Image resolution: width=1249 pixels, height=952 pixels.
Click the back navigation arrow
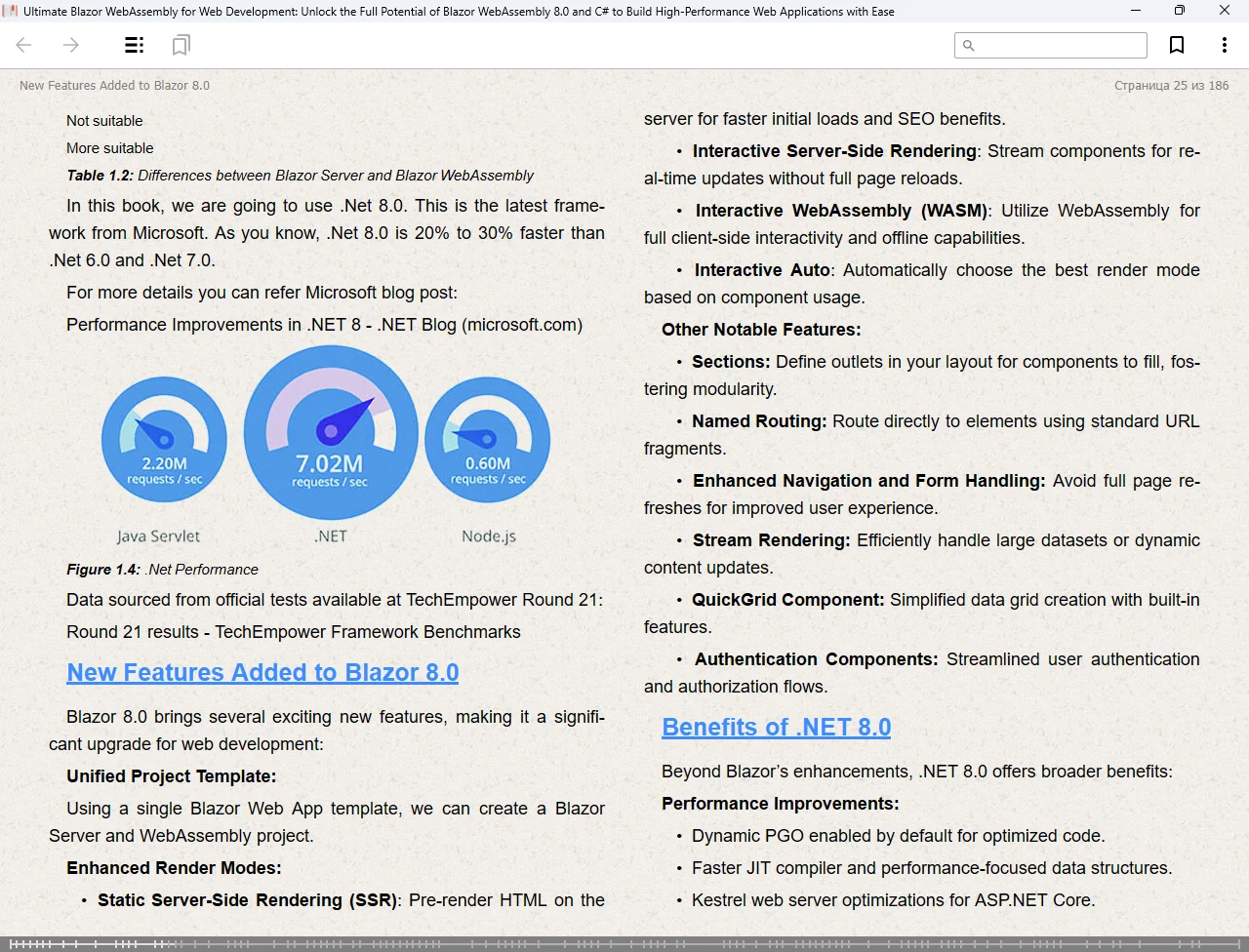click(24, 45)
